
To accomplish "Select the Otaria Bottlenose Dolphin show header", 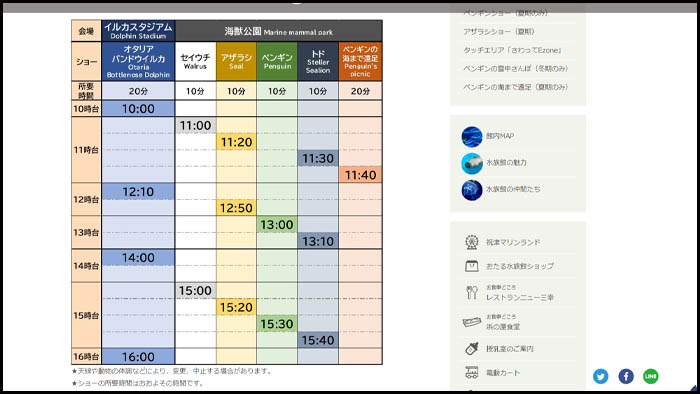I will pos(138,62).
